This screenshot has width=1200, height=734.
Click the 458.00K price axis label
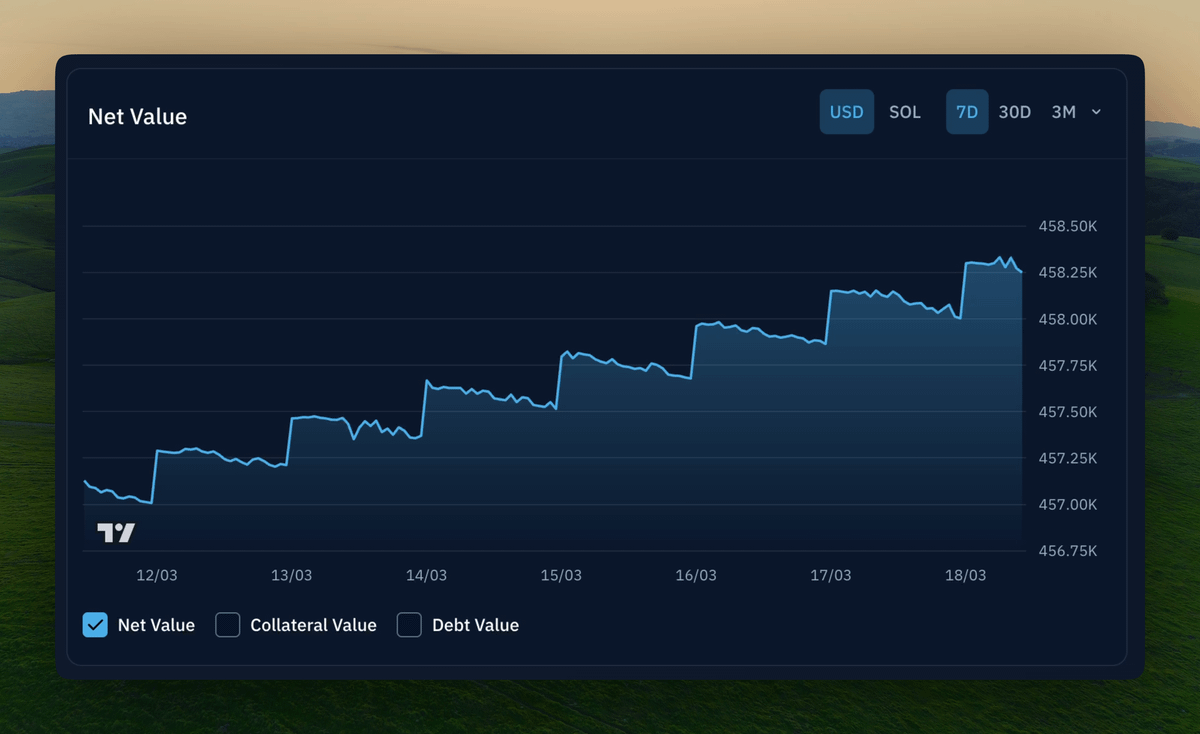pos(1068,319)
